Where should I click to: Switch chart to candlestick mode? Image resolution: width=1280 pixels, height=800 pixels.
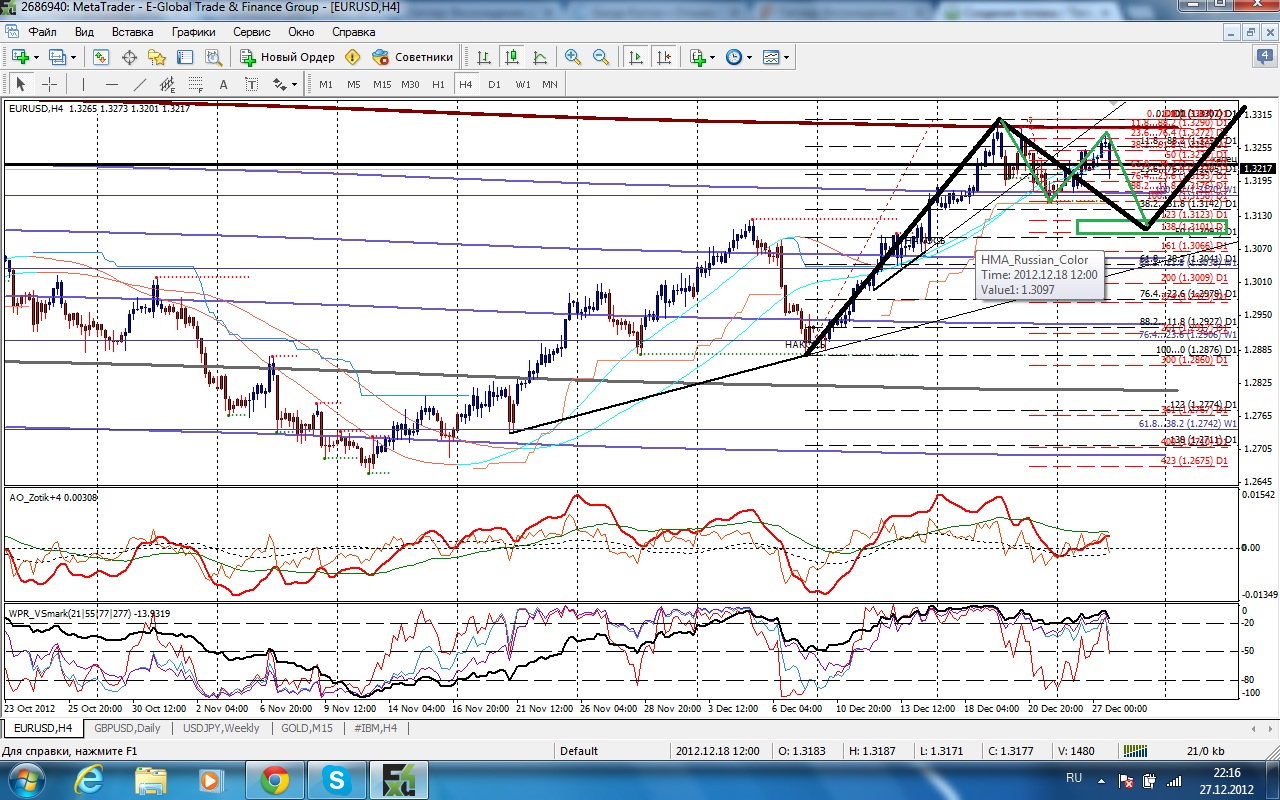[x=512, y=58]
